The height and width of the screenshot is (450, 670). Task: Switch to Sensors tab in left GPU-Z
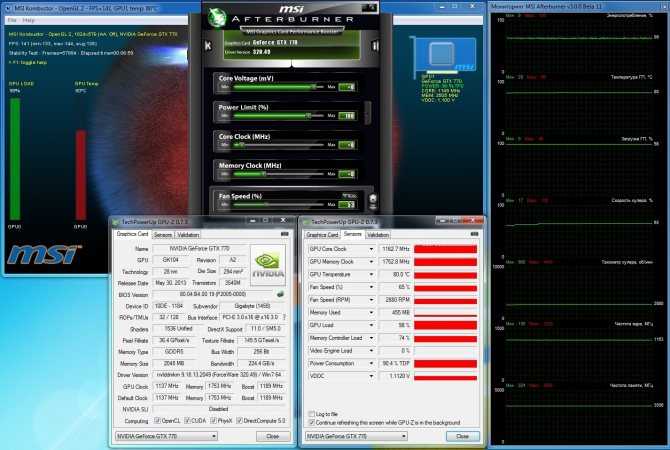(163, 235)
